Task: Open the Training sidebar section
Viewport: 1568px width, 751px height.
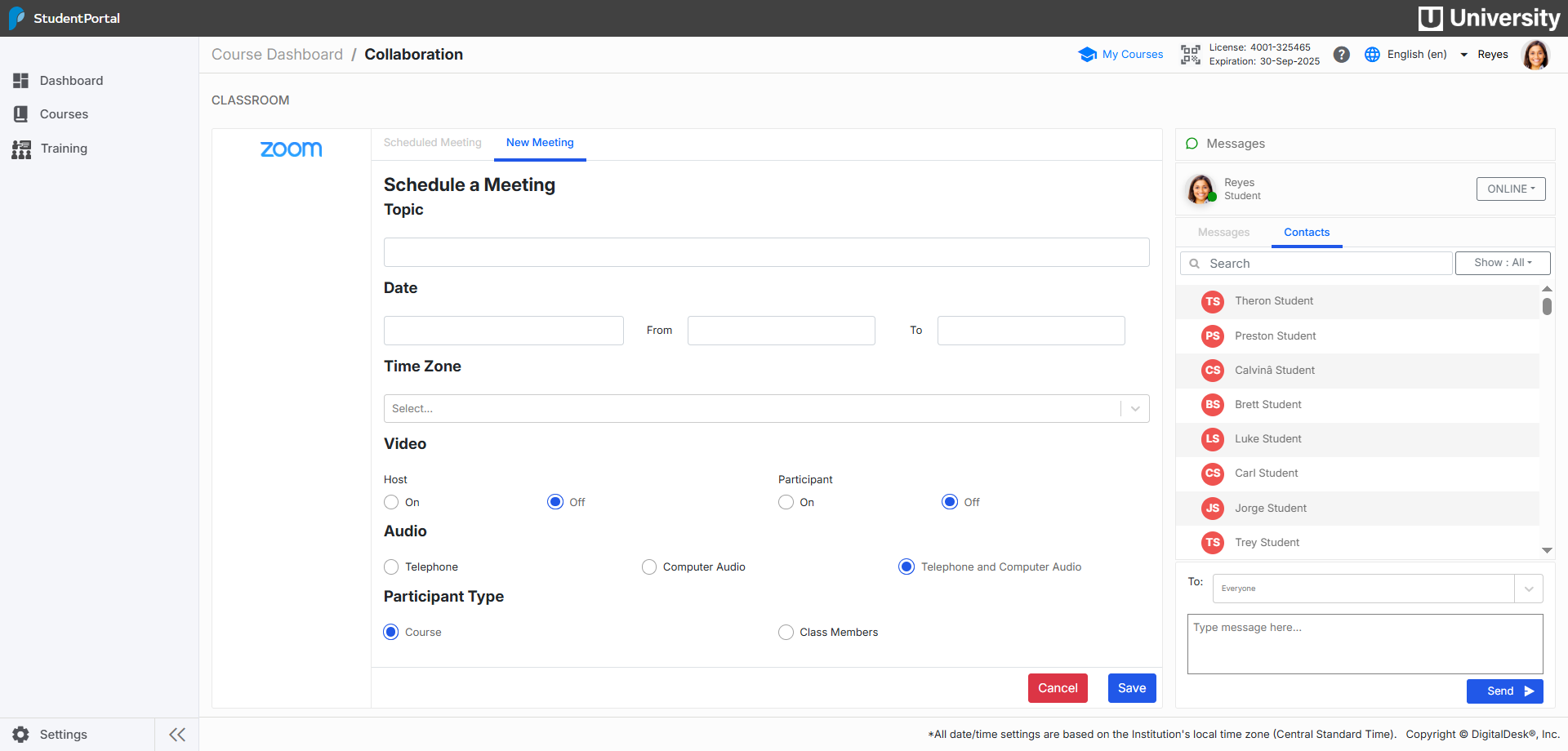Action: coord(63,149)
